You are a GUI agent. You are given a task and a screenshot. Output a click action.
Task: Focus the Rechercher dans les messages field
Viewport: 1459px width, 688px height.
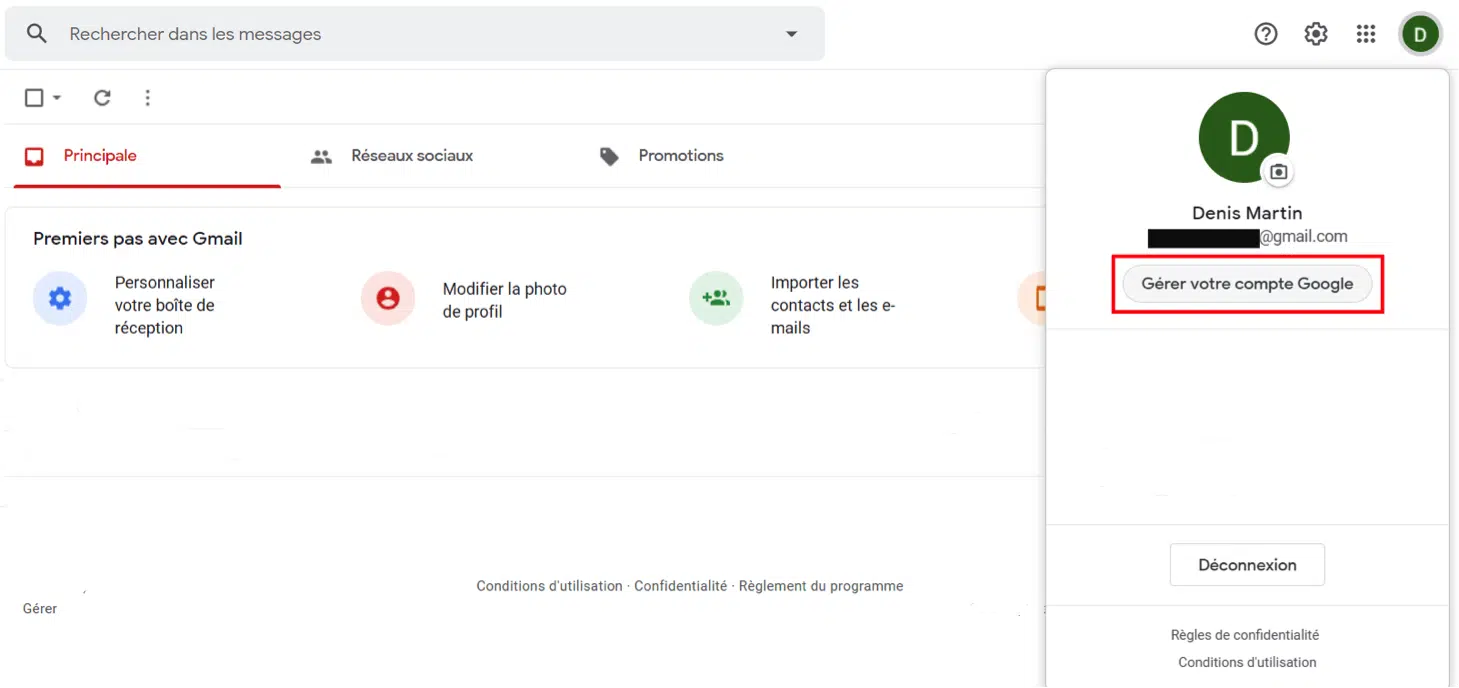[415, 34]
